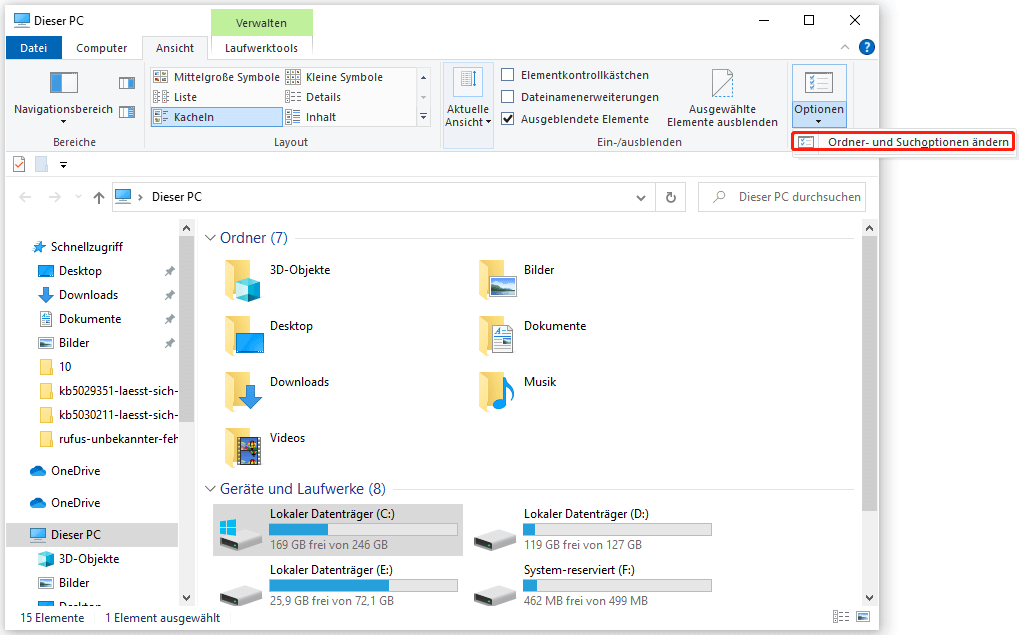
Task: Click the refresh button beside address bar
Action: [x=671, y=197]
